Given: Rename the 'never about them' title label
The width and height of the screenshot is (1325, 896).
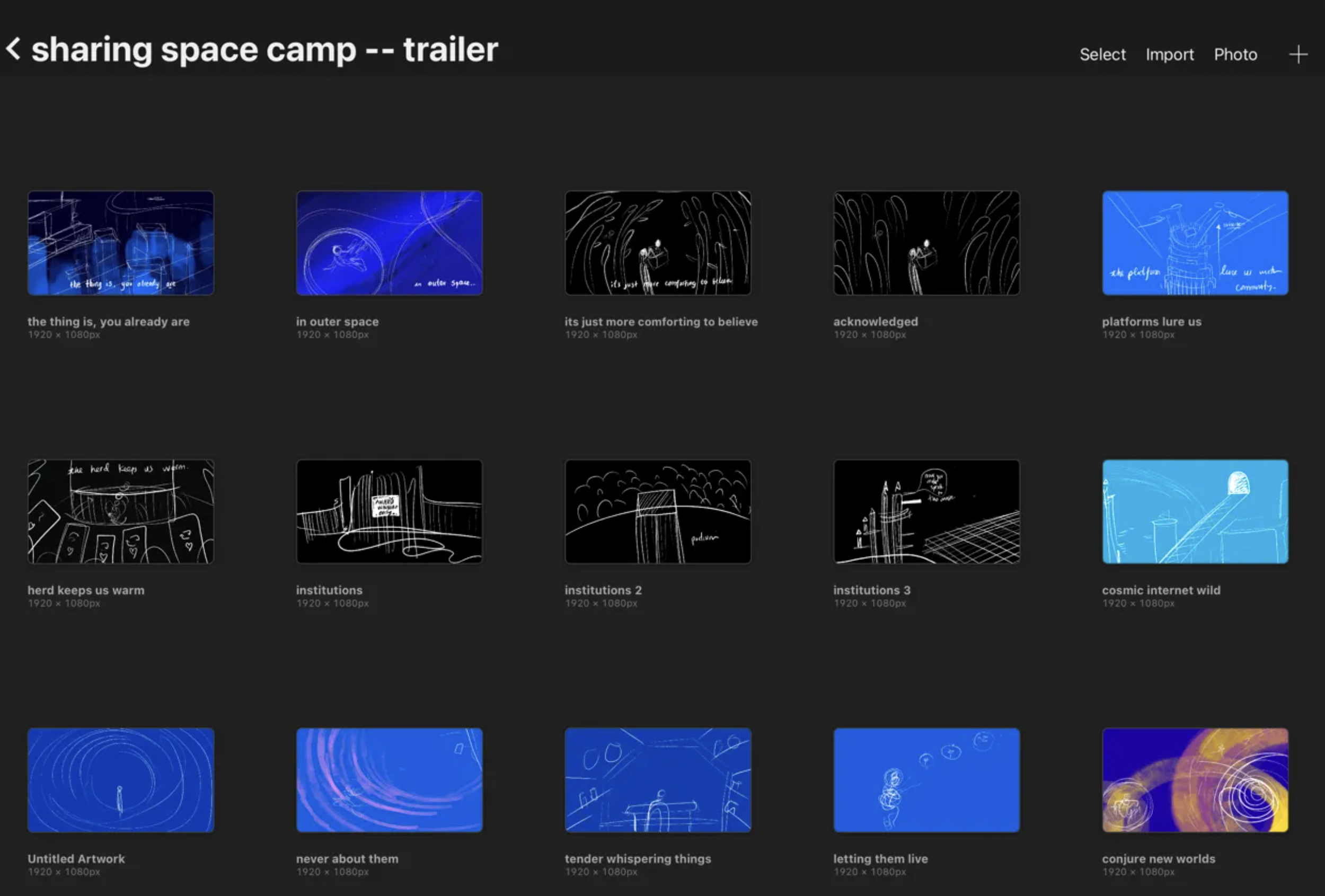Looking at the screenshot, I should point(347,858).
